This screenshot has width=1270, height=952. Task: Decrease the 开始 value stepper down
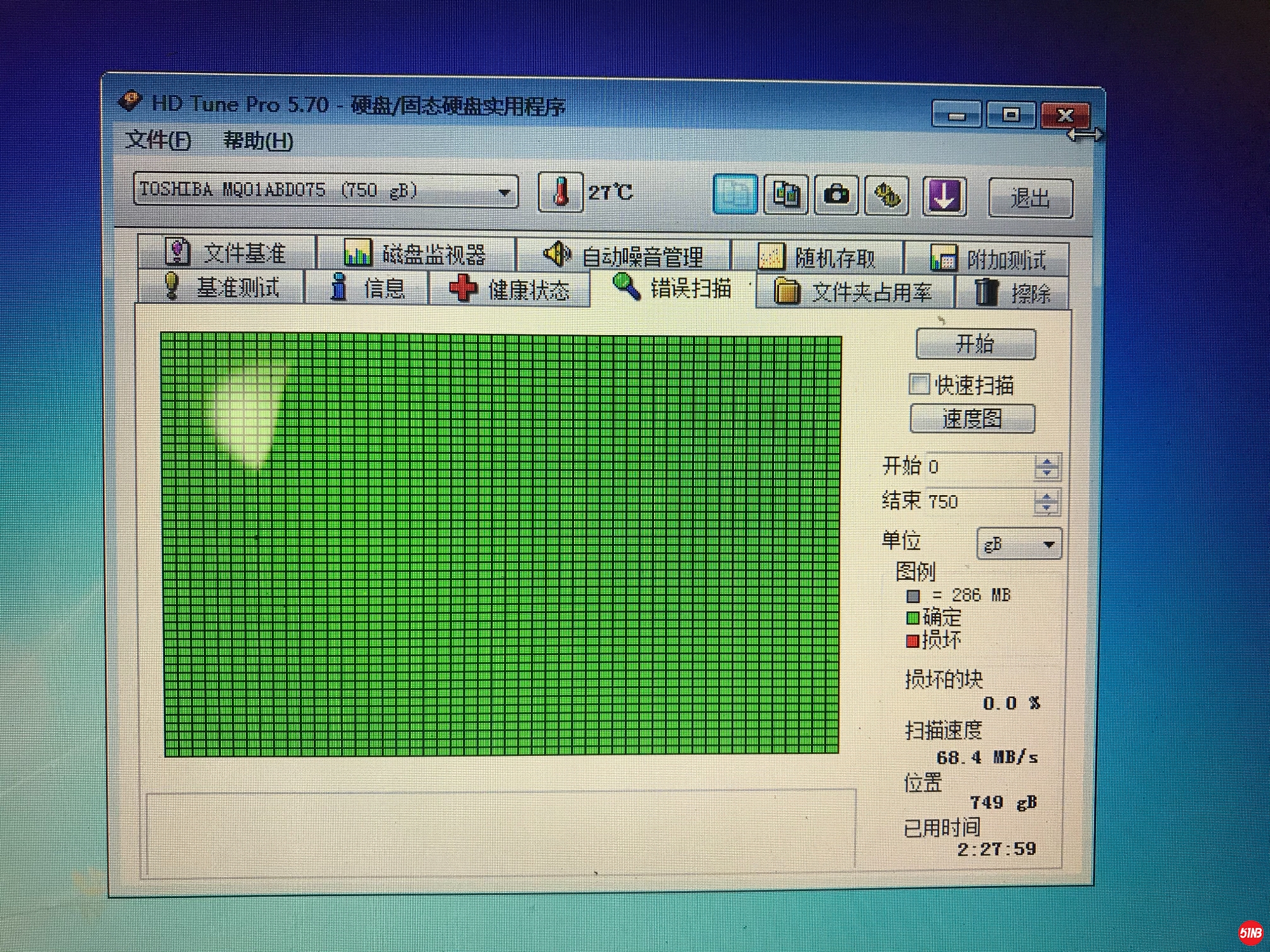pos(1046,473)
